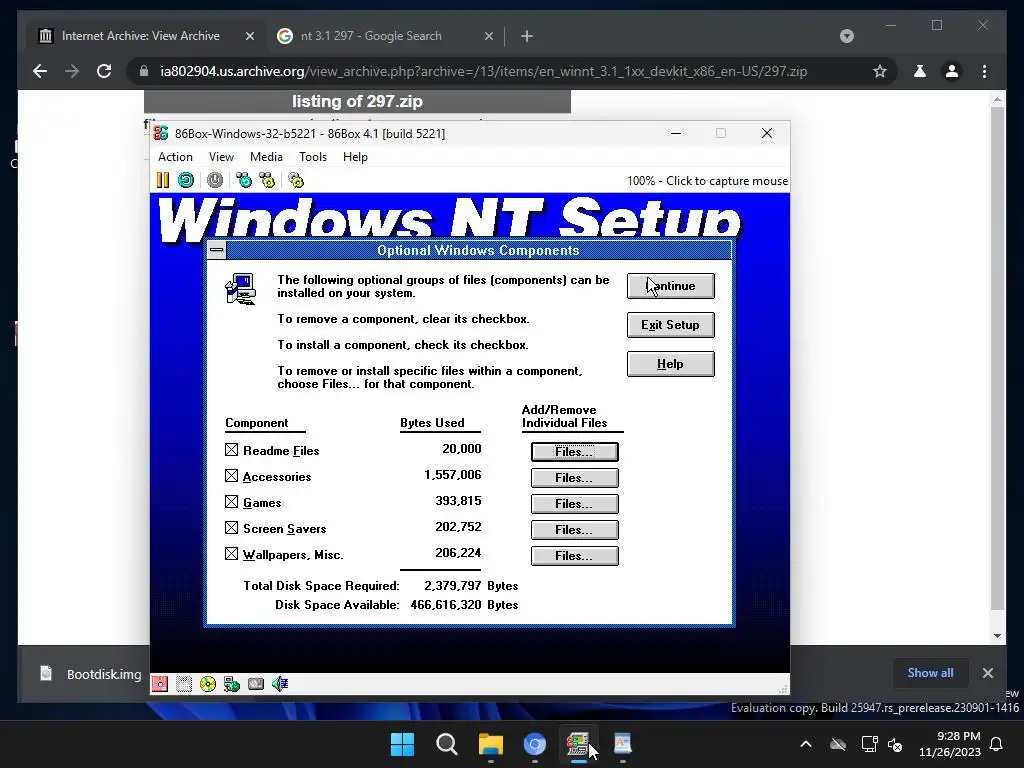Open Files... for Screen Savers

tap(575, 530)
